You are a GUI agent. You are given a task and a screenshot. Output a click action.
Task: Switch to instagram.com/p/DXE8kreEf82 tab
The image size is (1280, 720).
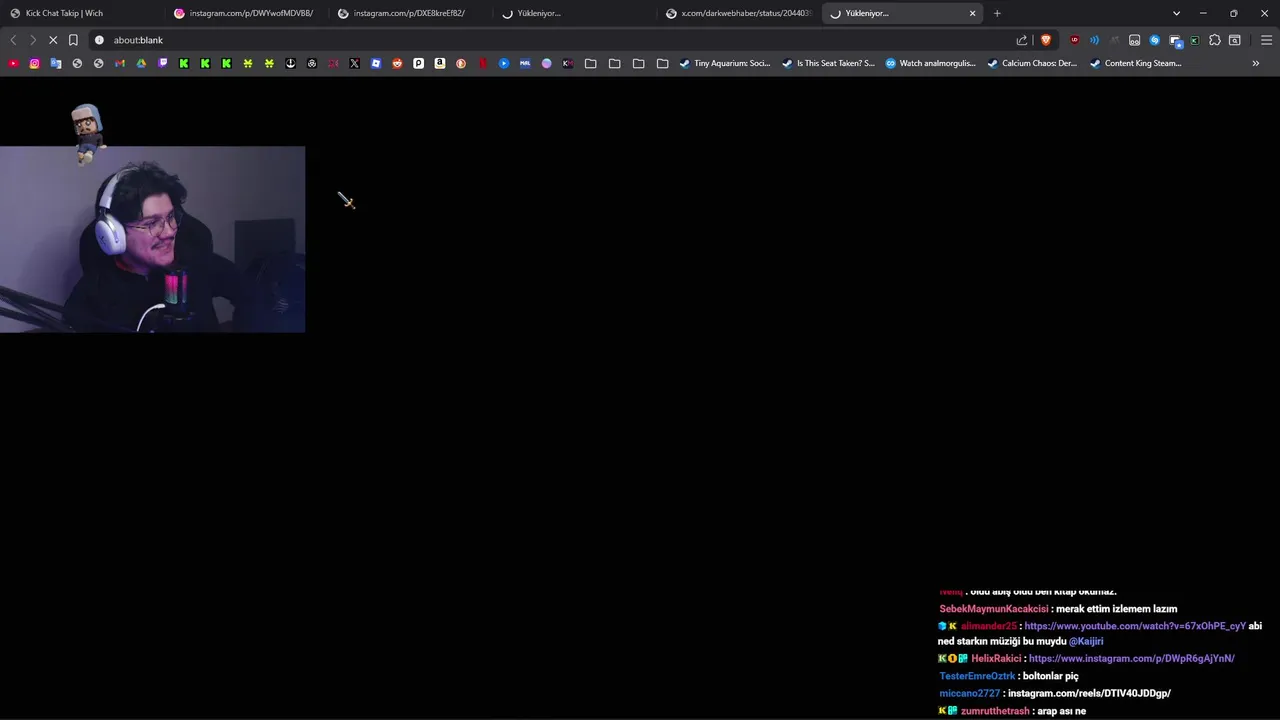(x=410, y=13)
